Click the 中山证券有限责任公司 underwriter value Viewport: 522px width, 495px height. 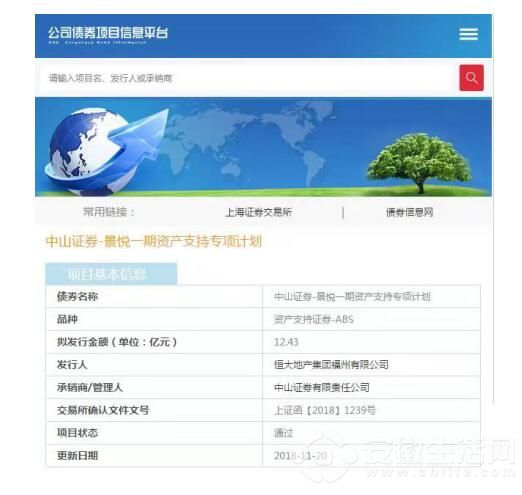[x=322, y=387]
